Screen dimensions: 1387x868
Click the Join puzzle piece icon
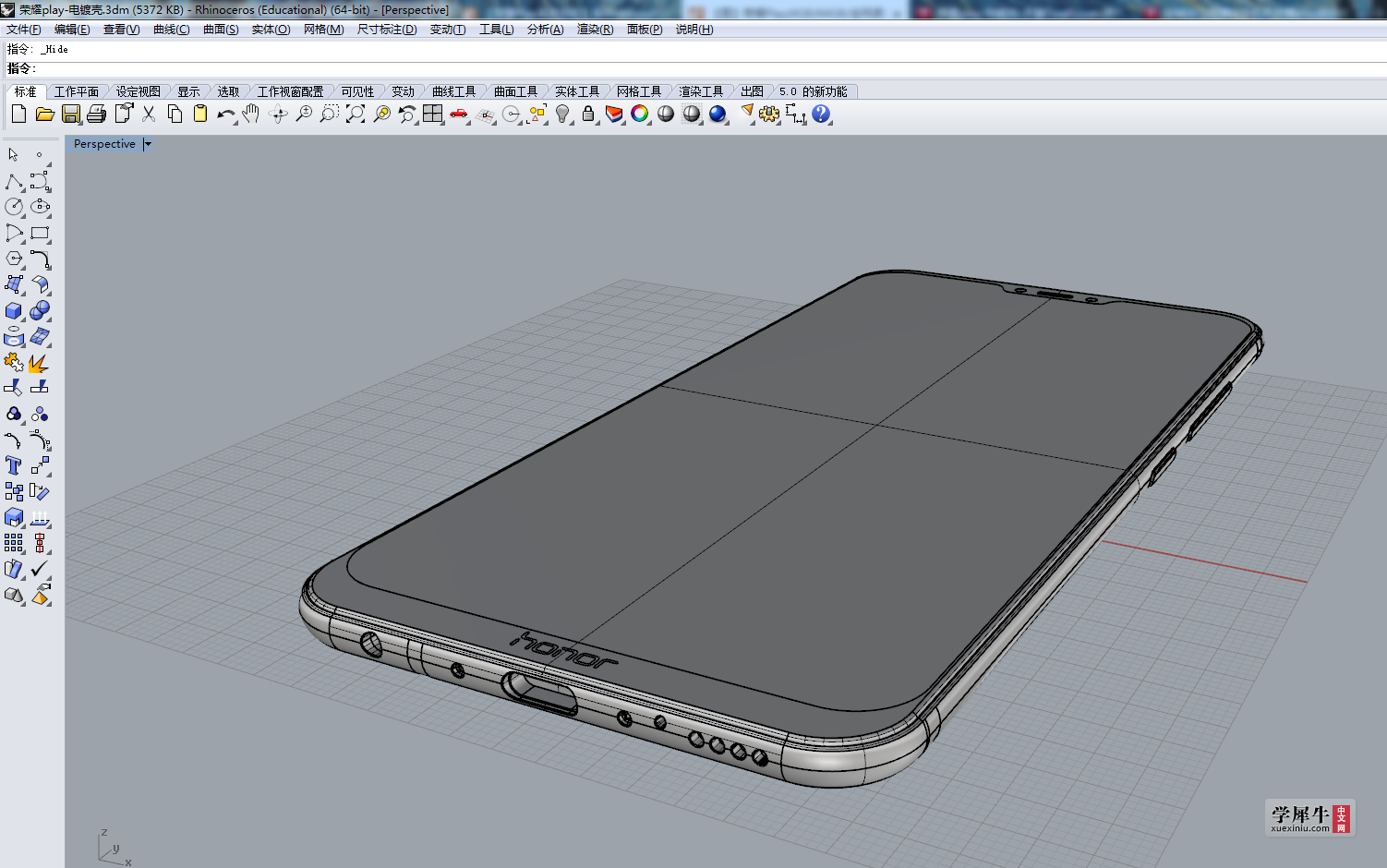click(14, 362)
